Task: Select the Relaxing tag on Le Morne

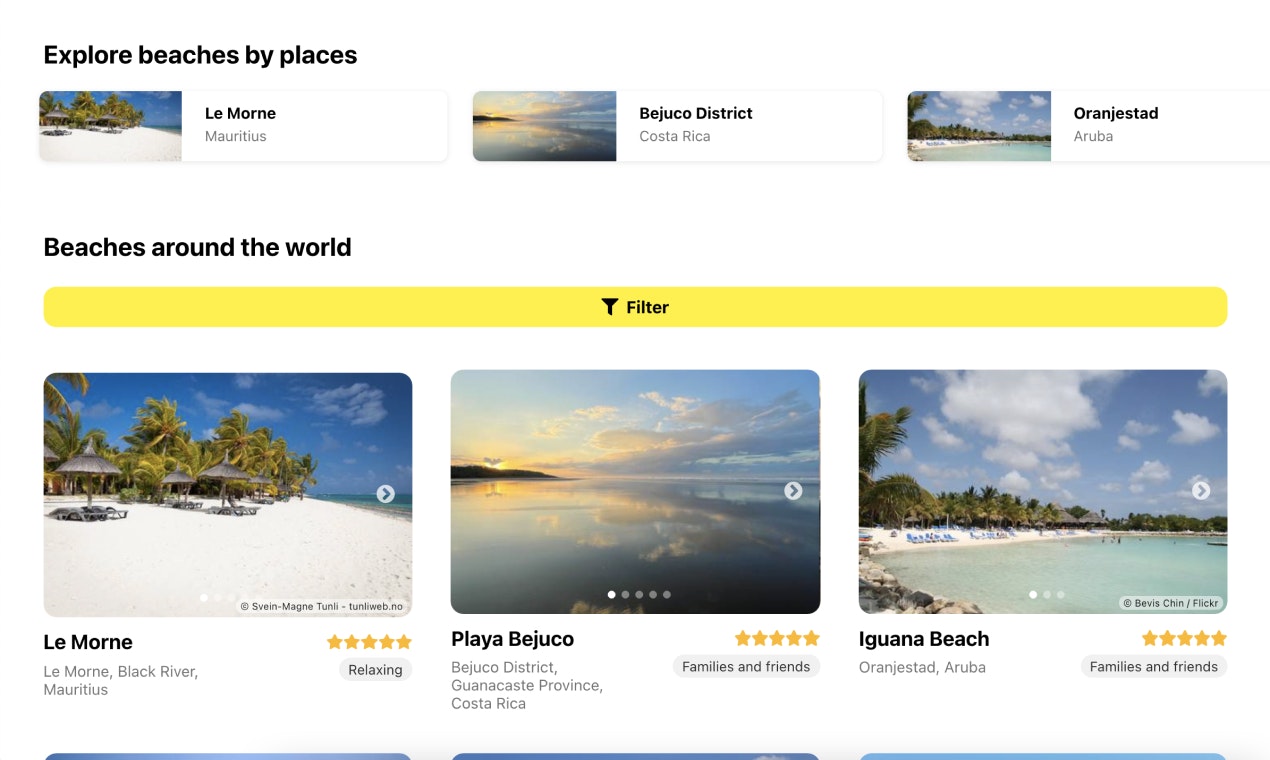Action: coord(375,670)
